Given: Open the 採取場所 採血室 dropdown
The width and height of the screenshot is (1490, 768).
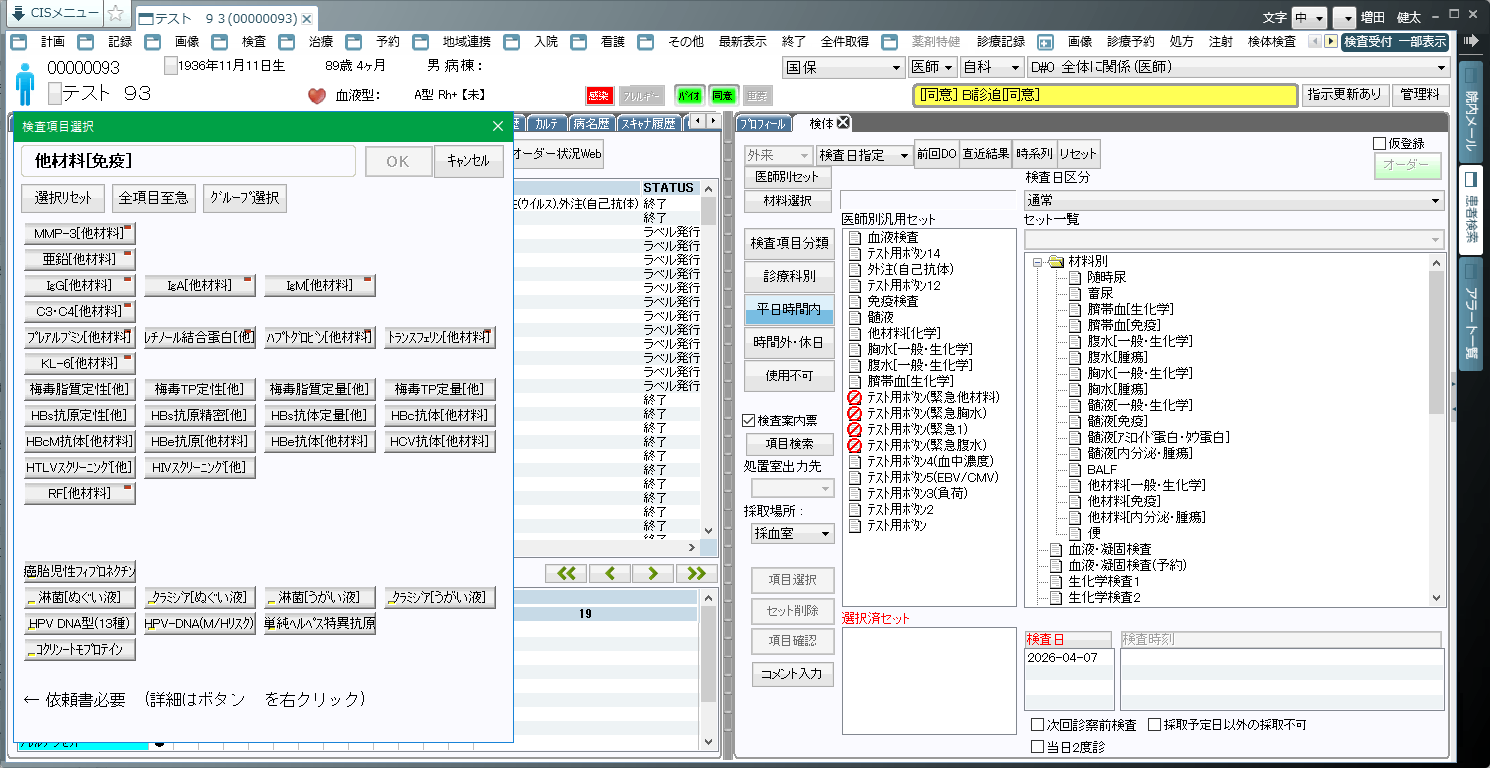Looking at the screenshot, I should [792, 534].
